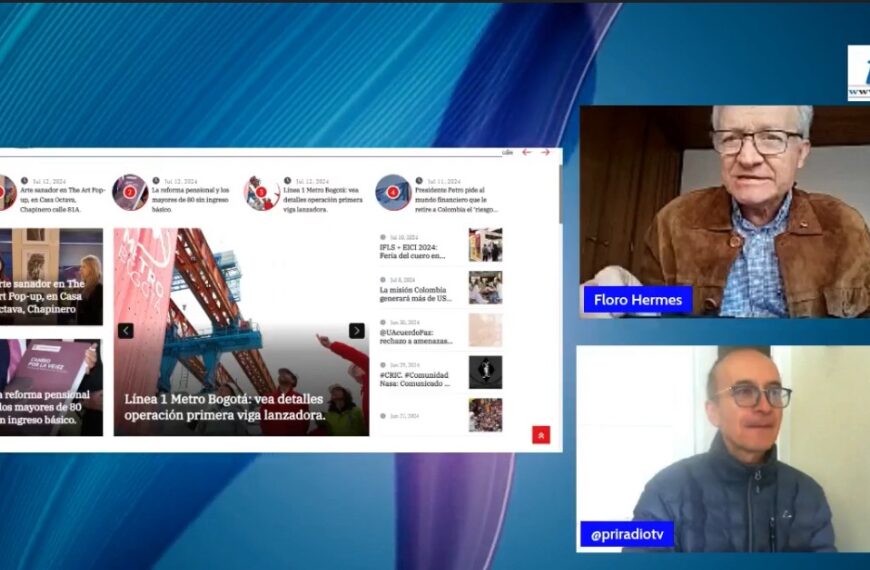Open sidebar article 'La misión Colombia generará más de US'
The height and width of the screenshot is (570, 870).
416,294
